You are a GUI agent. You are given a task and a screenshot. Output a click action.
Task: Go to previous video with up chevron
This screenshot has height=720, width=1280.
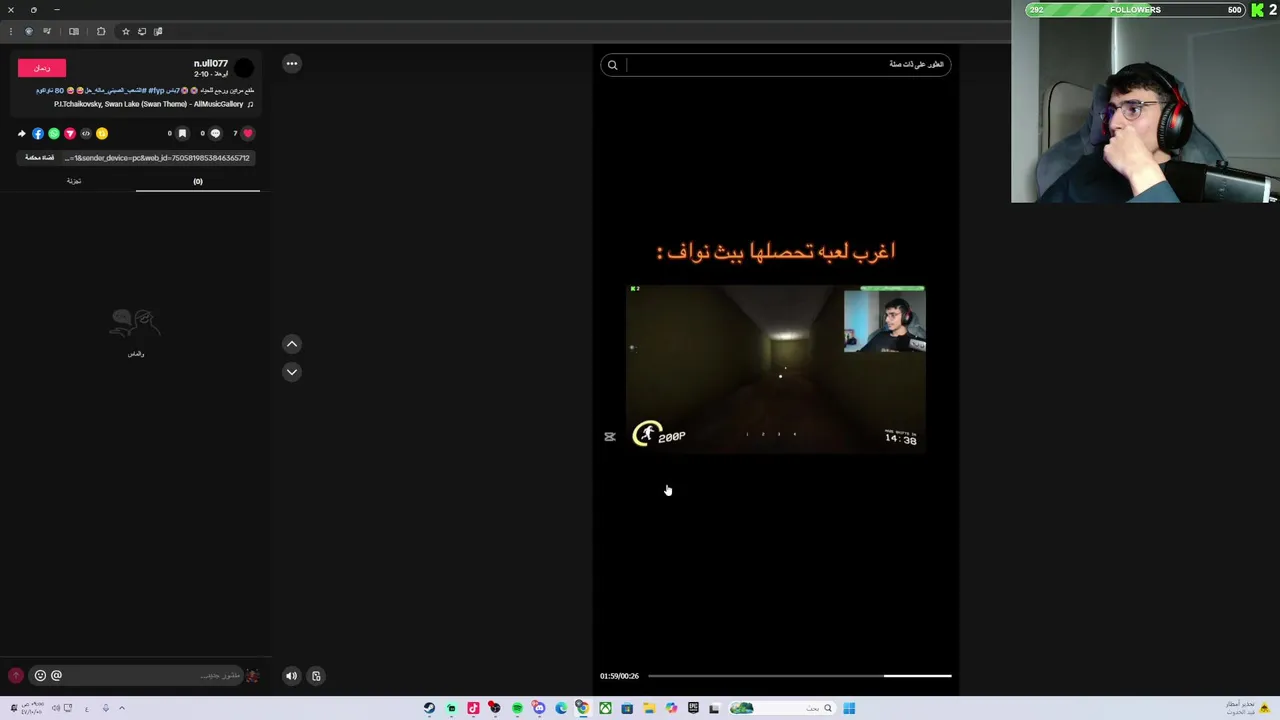coord(292,344)
